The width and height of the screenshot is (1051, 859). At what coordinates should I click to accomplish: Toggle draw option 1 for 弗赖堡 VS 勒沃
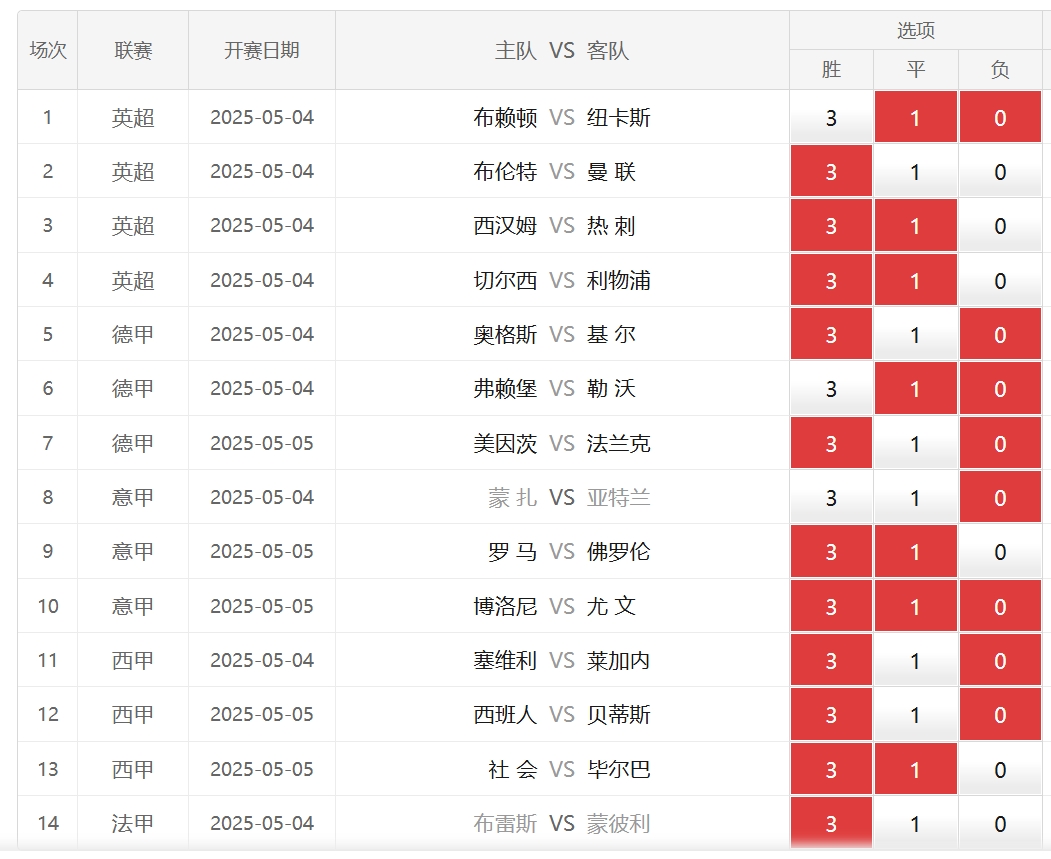pyautogui.click(x=916, y=389)
